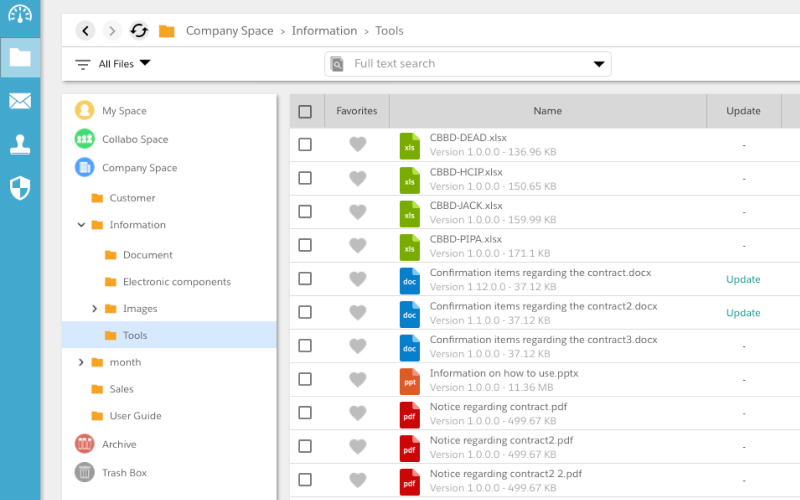
Task: Expand the Images folder chevron
Action: [94, 309]
